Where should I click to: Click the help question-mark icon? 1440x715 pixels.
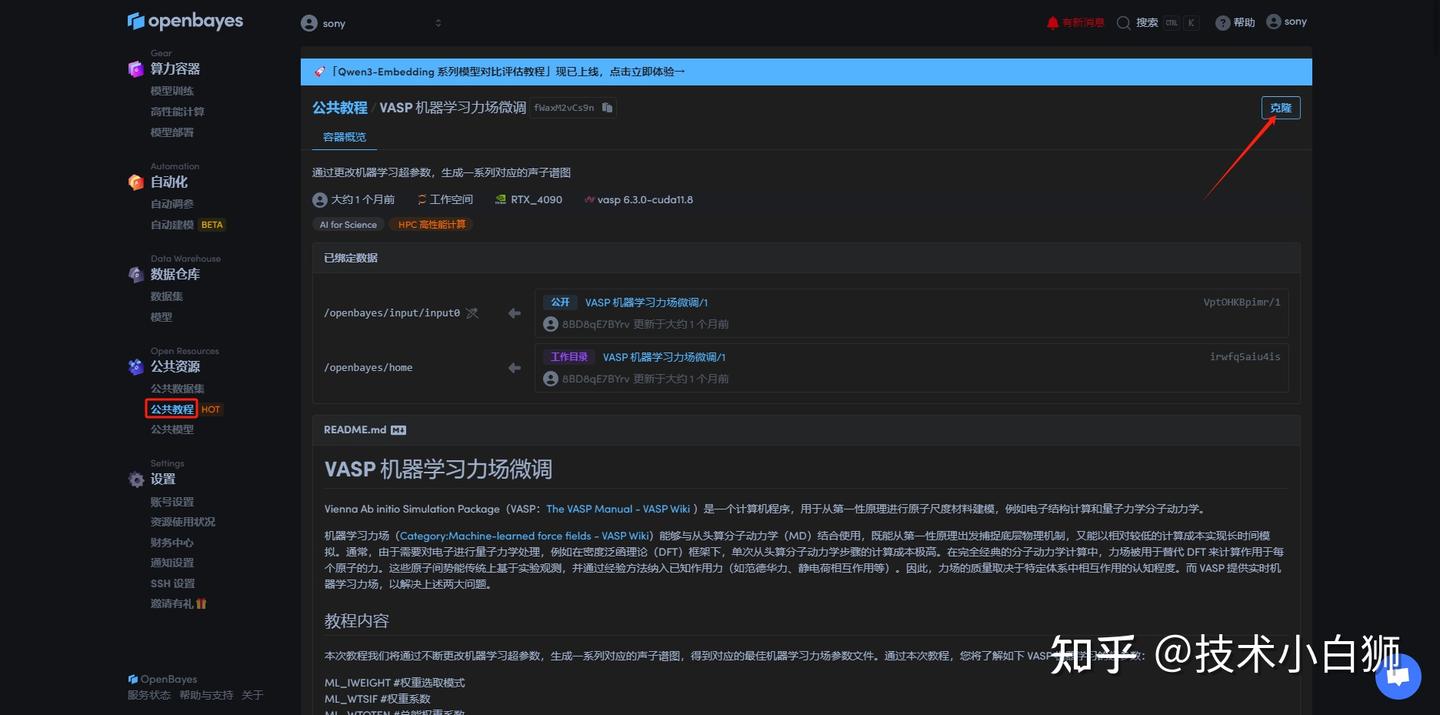tap(1222, 22)
